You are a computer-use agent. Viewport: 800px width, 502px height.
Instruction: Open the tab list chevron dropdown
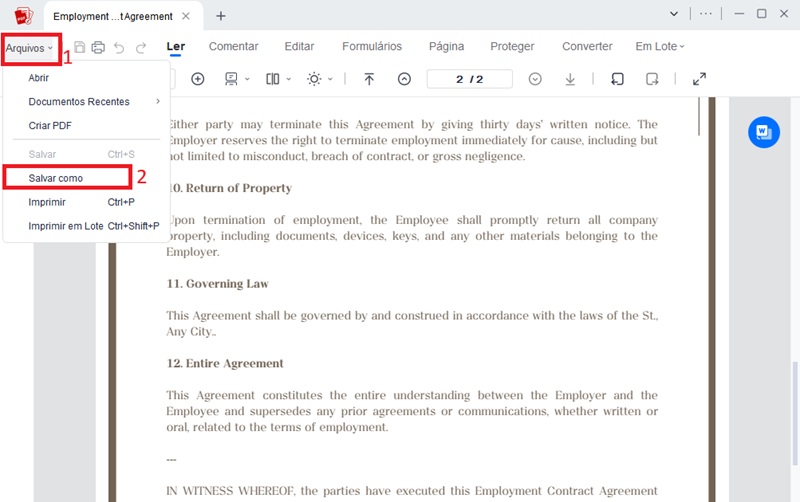[674, 14]
